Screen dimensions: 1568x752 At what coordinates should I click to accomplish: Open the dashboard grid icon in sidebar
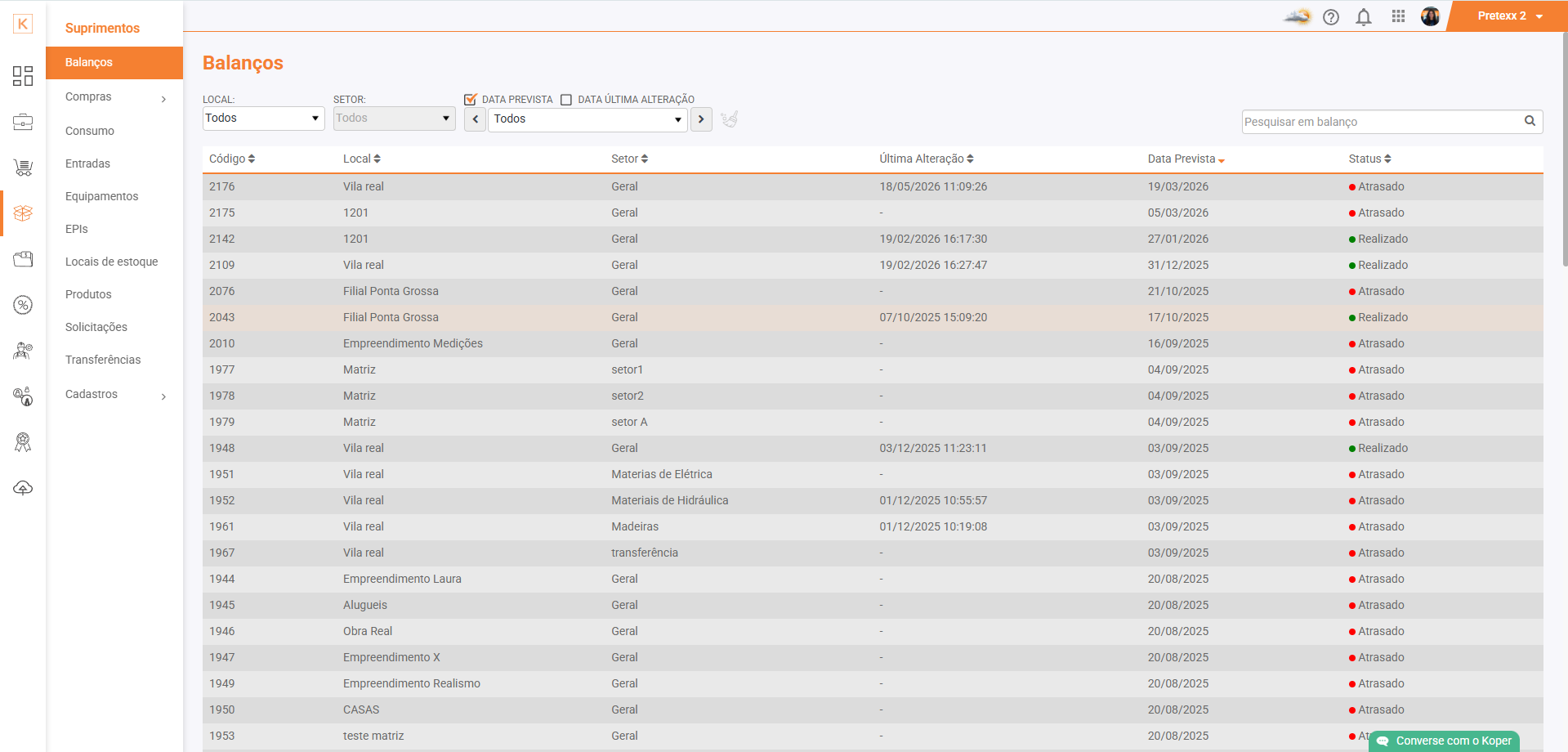[x=23, y=76]
